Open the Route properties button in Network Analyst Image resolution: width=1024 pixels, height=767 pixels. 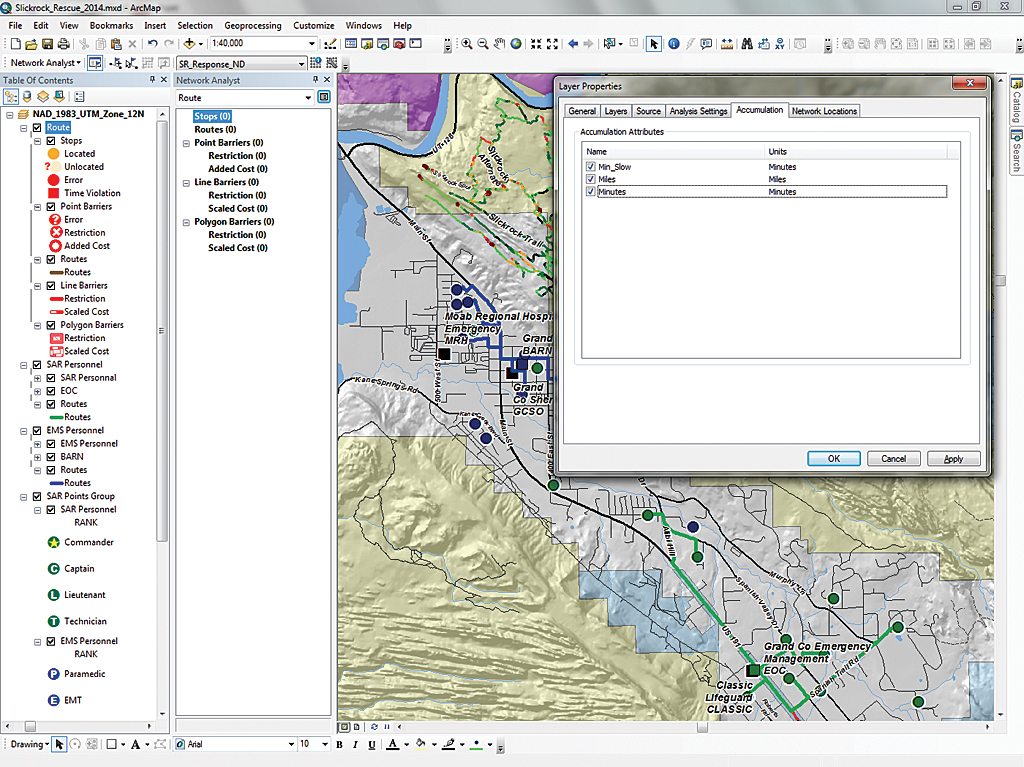(324, 98)
